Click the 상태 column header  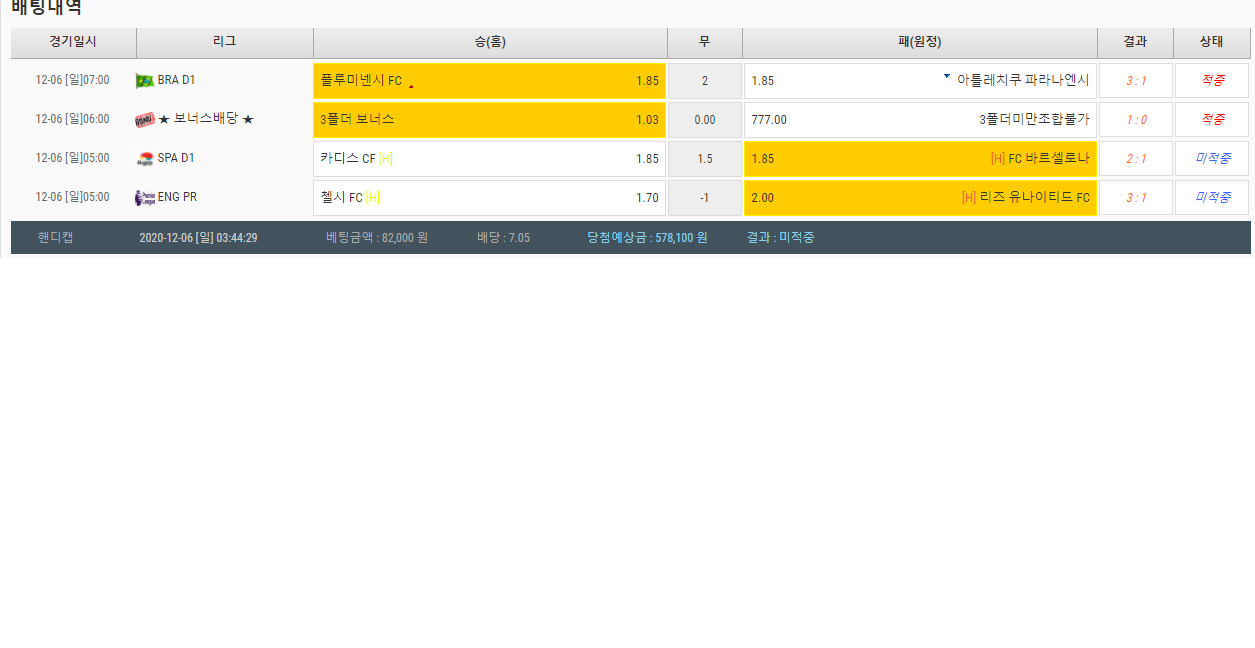[1211, 42]
